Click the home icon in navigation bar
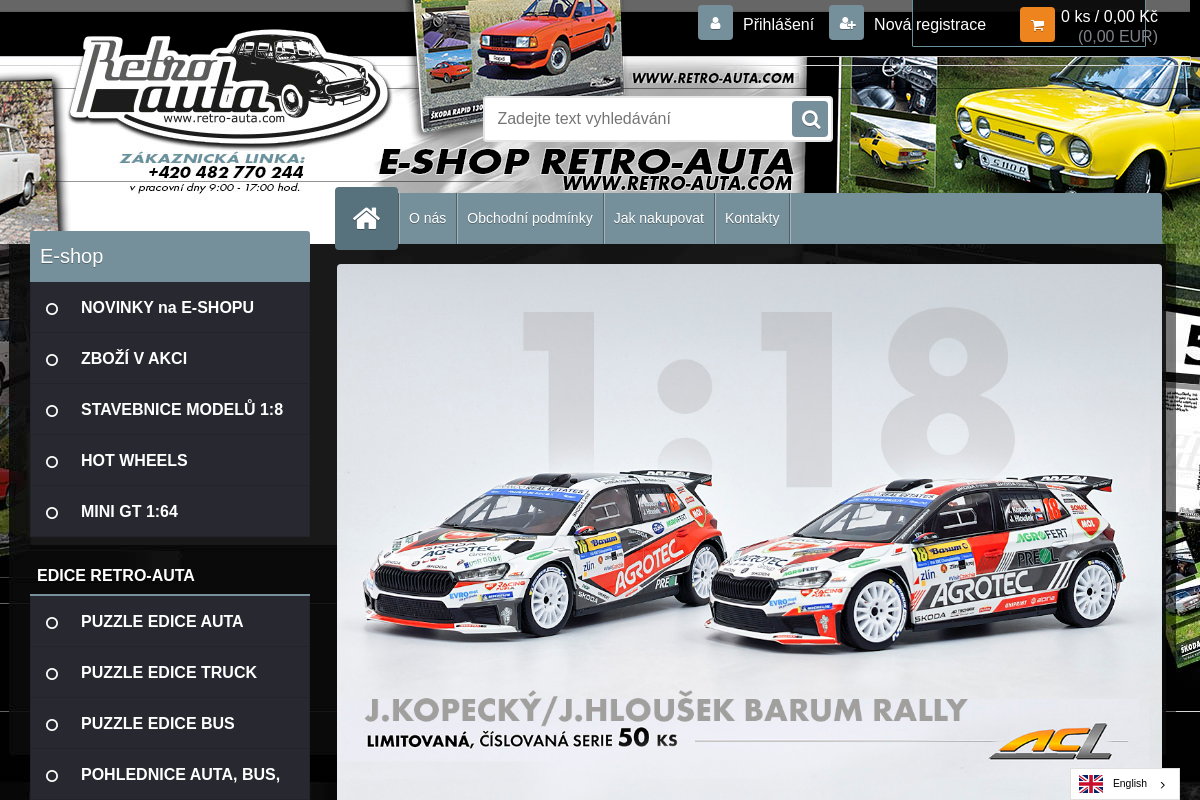This screenshot has width=1200, height=800. click(366, 217)
